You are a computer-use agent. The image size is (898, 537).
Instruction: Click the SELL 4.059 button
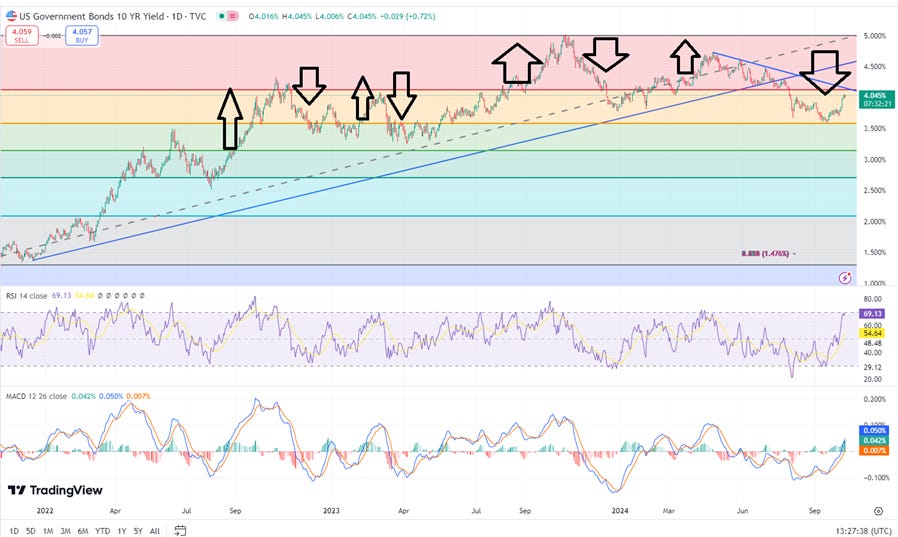[x=22, y=35]
